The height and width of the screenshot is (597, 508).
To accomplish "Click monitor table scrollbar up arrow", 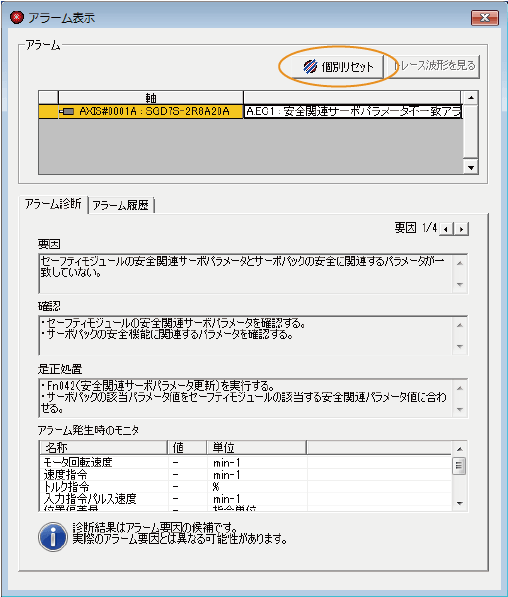I will pos(460,449).
